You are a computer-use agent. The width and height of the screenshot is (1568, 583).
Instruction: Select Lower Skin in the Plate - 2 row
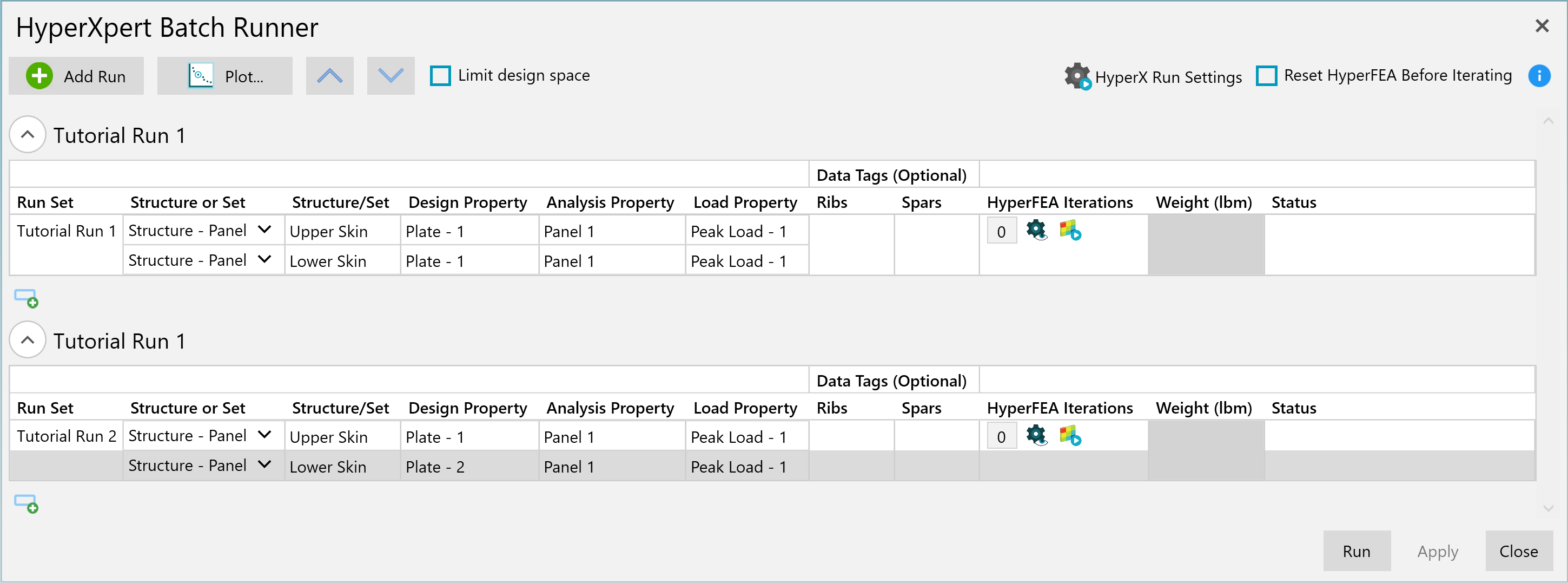click(343, 467)
